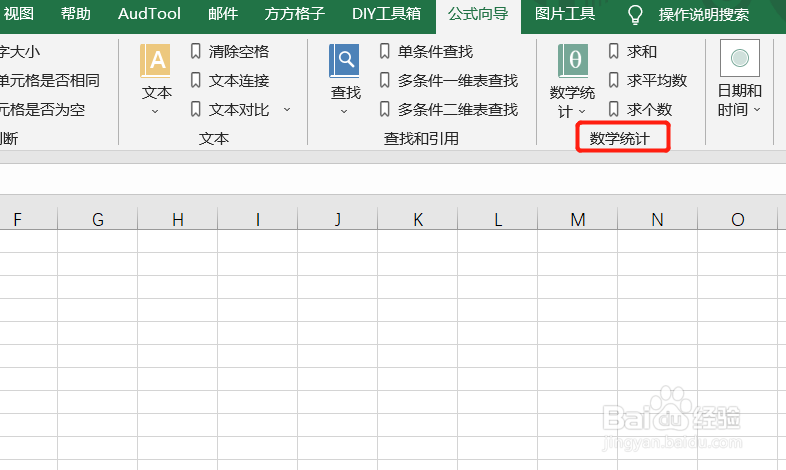
Task: Expand the 文本 button dropdown chevron
Action: click(x=155, y=111)
